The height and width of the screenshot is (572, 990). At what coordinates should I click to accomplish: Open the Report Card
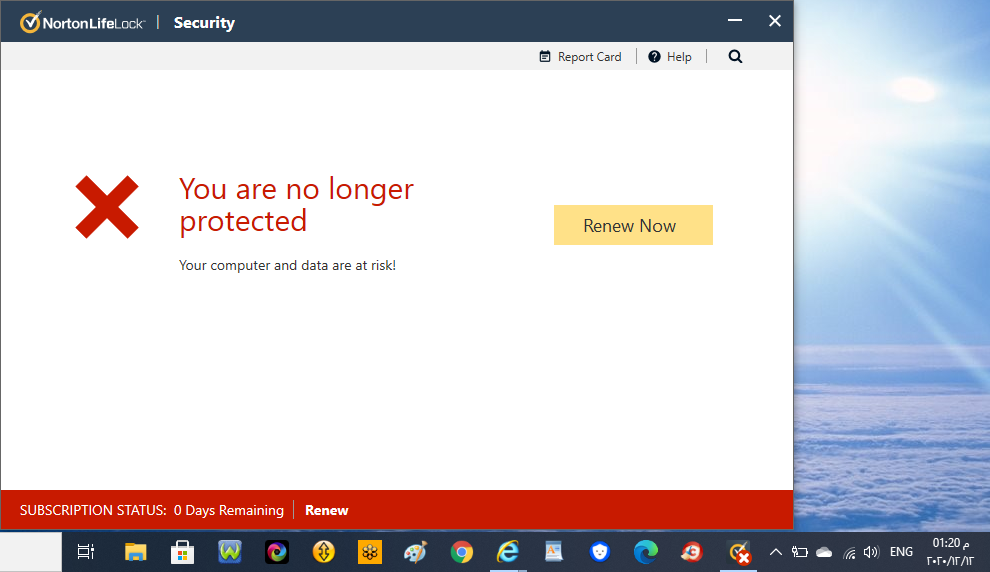click(x=580, y=57)
